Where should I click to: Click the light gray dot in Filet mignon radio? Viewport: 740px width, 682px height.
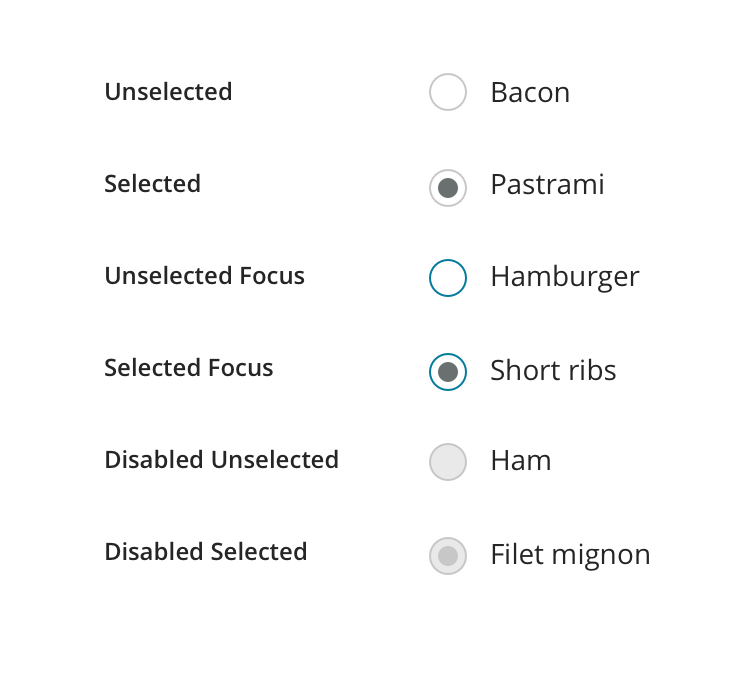[448, 555]
